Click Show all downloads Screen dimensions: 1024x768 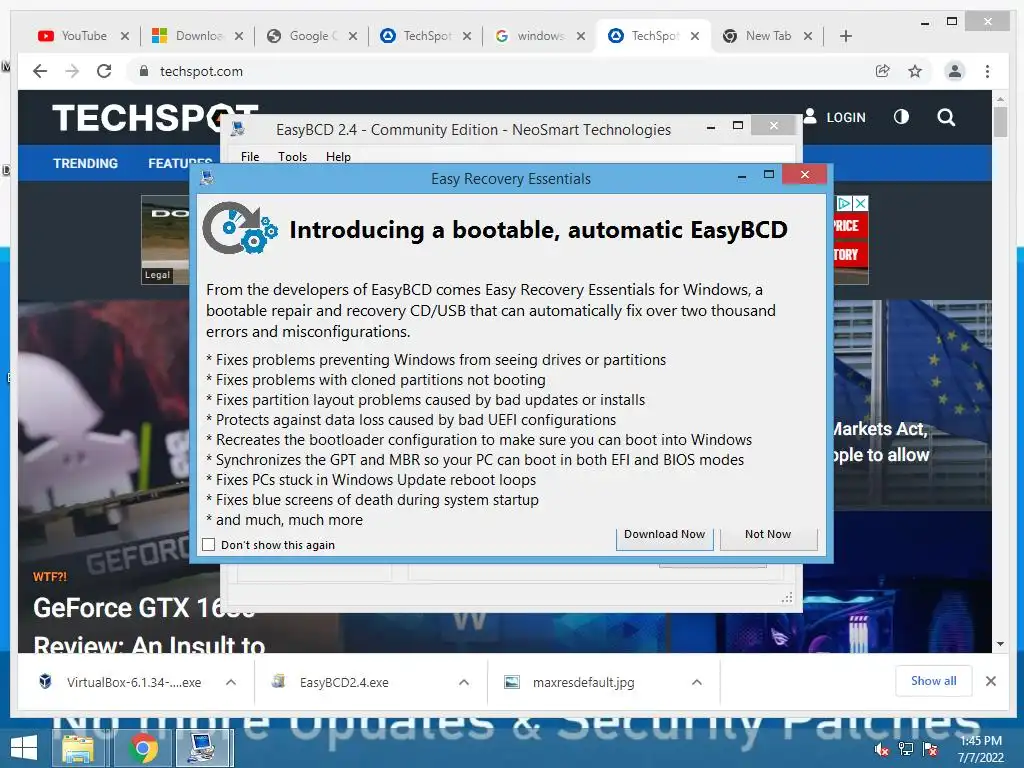click(934, 681)
